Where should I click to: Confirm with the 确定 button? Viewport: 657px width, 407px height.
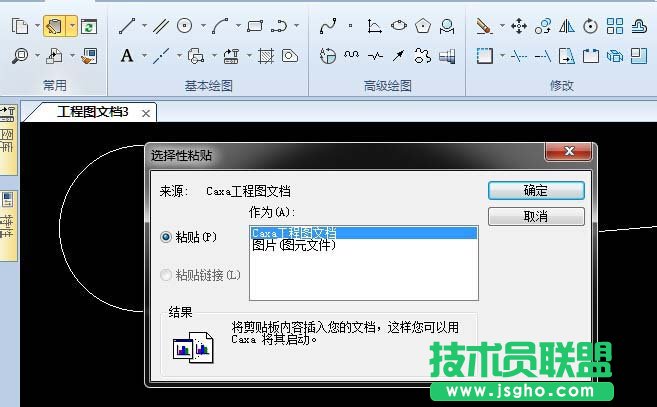coord(536,191)
